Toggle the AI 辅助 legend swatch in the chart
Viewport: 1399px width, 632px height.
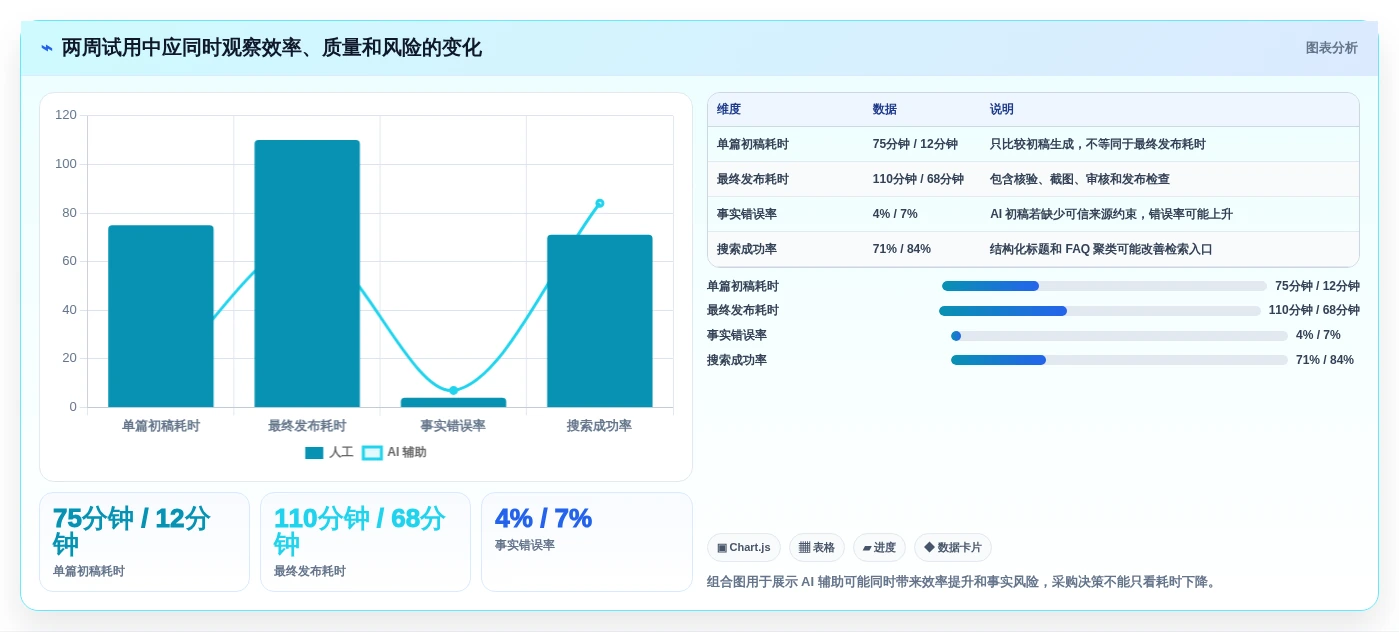tap(372, 453)
